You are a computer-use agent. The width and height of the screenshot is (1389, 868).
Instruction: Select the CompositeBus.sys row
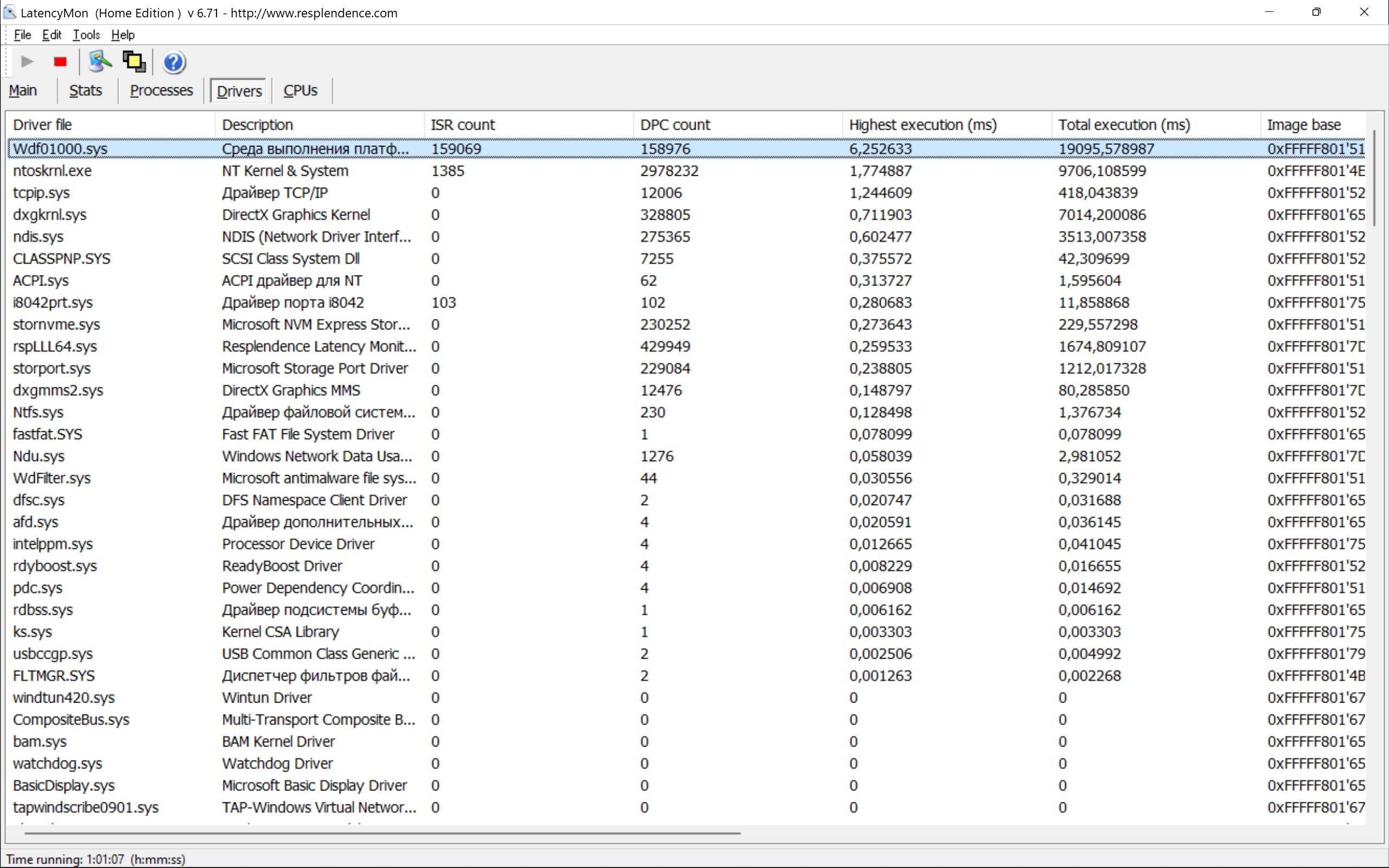[686, 719]
